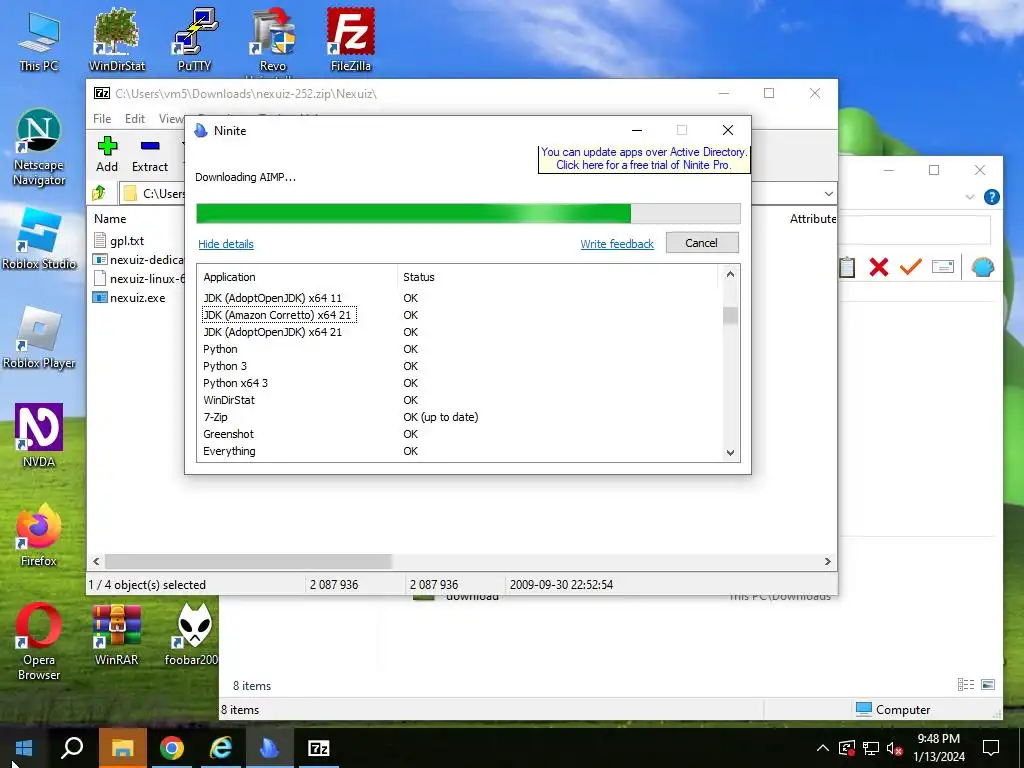Click the blue shell icon in back window

[x=982, y=266]
